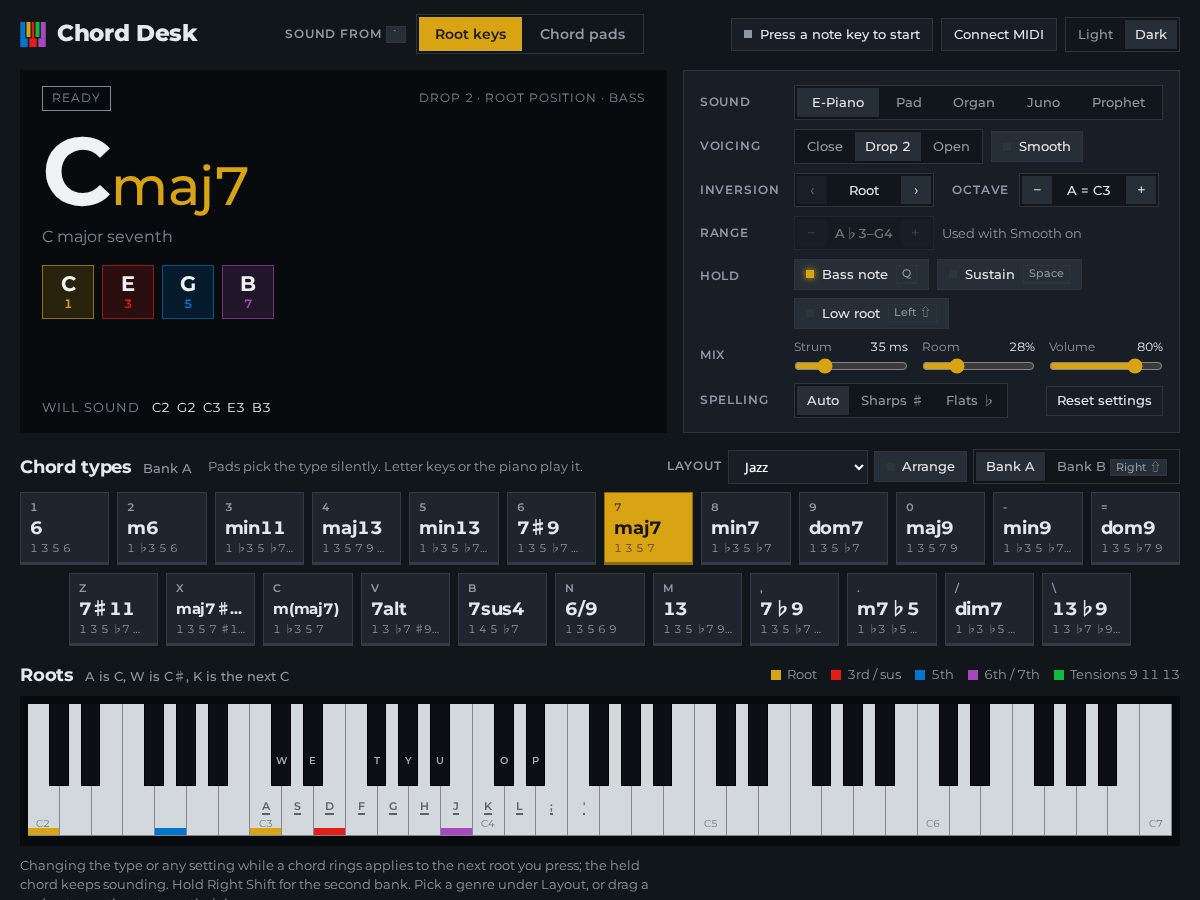This screenshot has height=900, width=1200.
Task: Click the C root note chip
Action: (x=68, y=292)
